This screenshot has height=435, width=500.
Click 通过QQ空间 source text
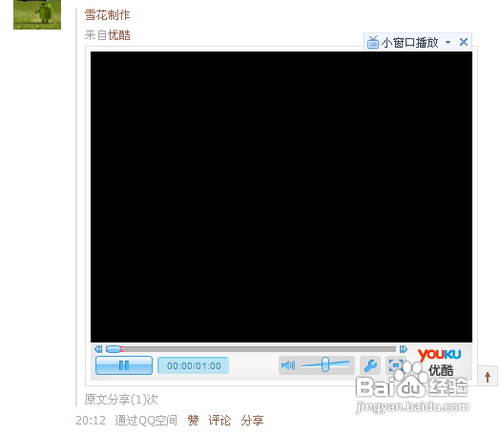tap(146, 420)
